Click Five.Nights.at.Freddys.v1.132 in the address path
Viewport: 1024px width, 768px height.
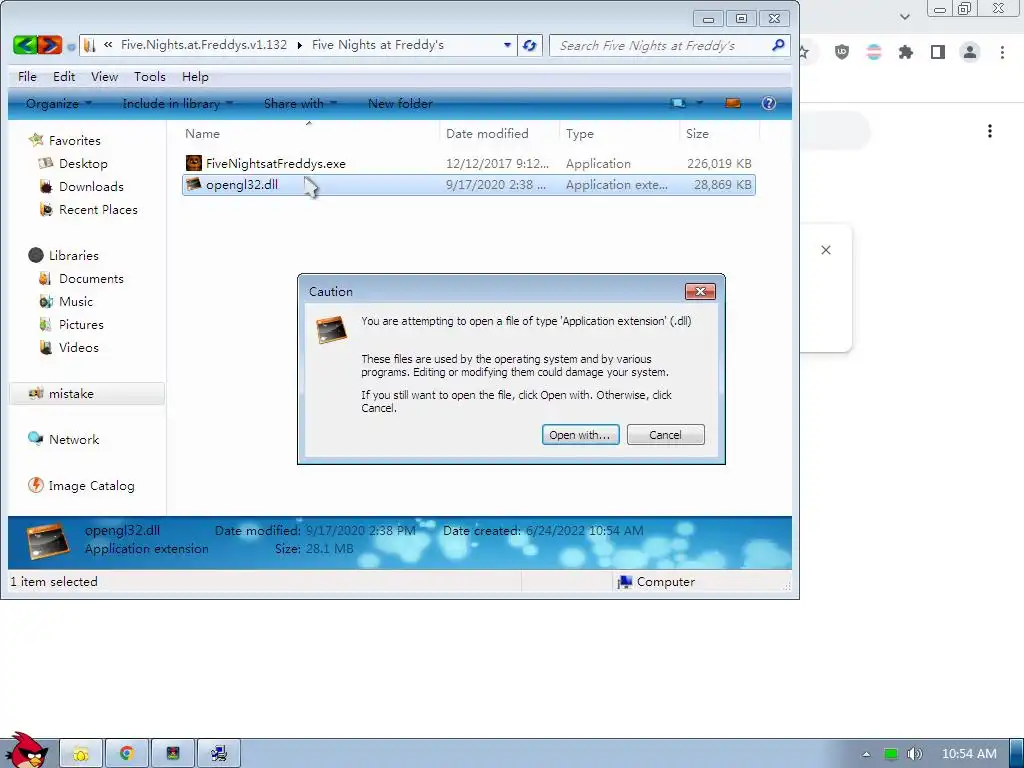204,45
